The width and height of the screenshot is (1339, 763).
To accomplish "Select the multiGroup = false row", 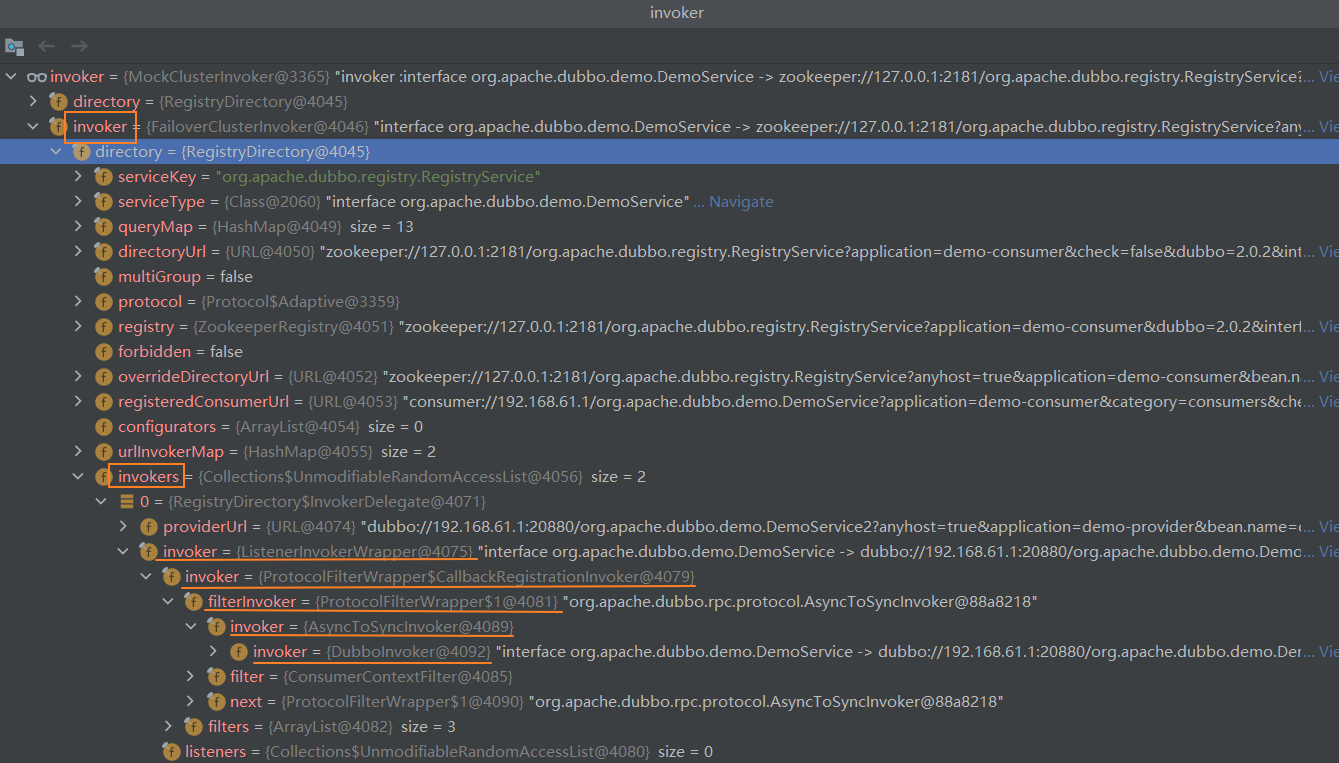I will point(669,277).
